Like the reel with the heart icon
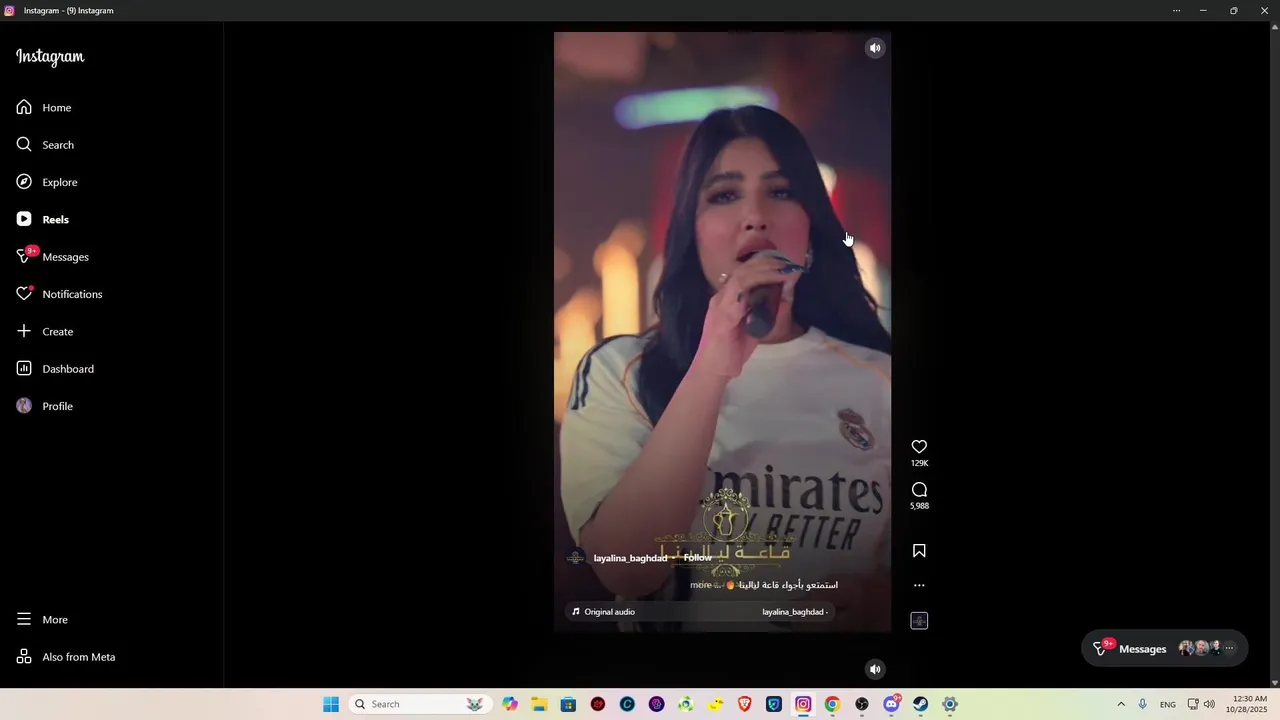The width and height of the screenshot is (1280, 720). 919,447
